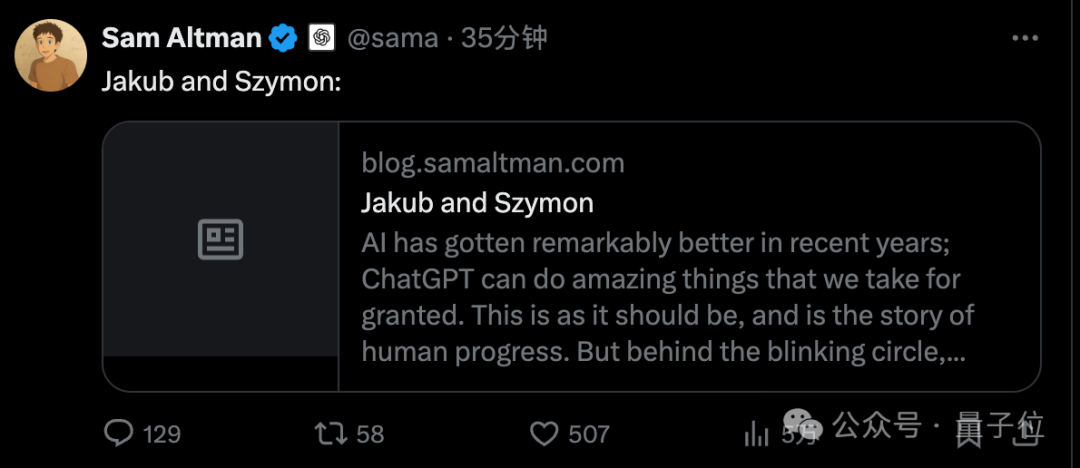1080x468 pixels.
Task: Click the WeChat logo in the watermark
Action: tap(804, 426)
